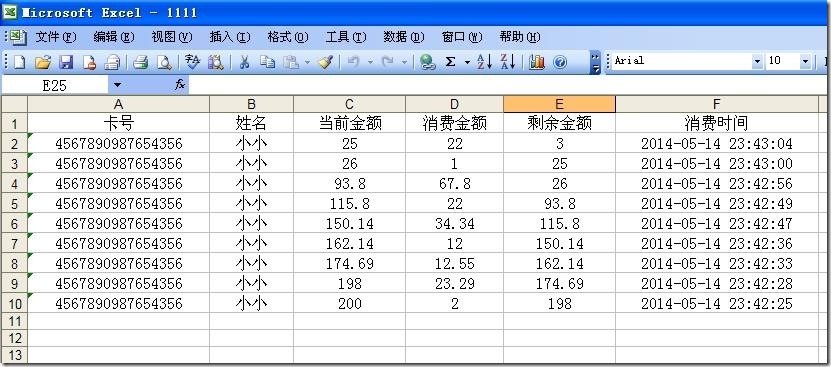Screen dimensions: 831x367
Task: Click in the Name Box showing E25
Action: pyautogui.click(x=55, y=85)
